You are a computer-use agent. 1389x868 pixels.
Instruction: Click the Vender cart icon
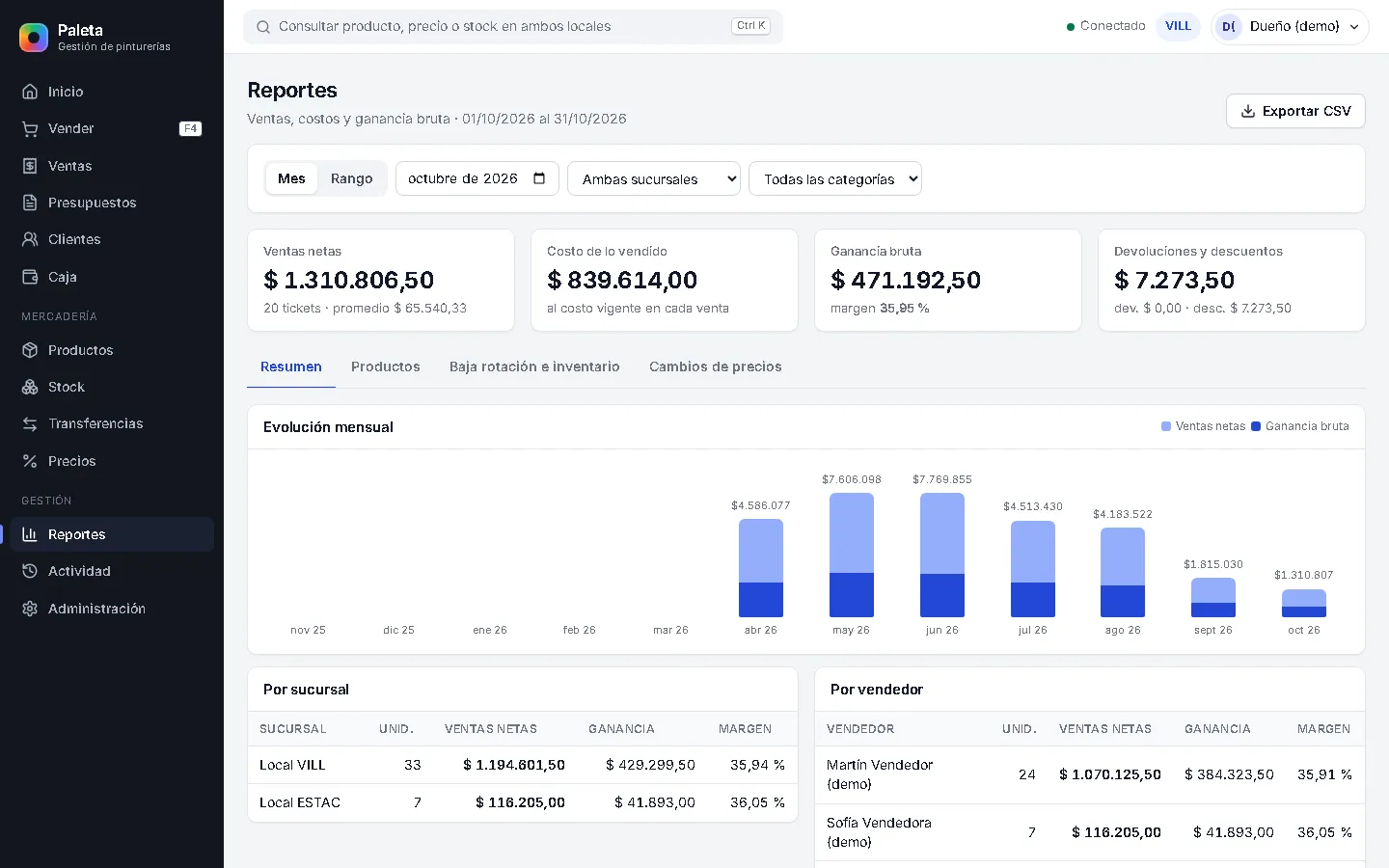click(x=30, y=128)
